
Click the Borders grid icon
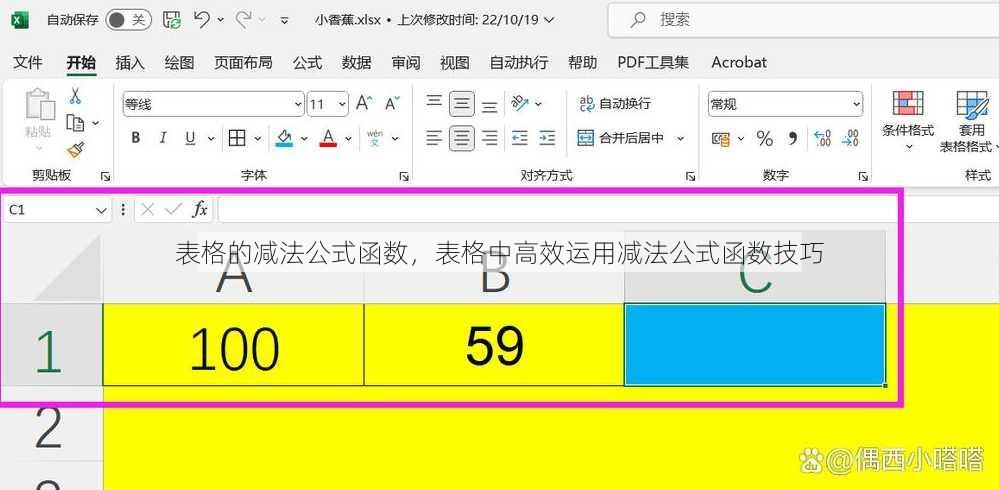tap(237, 138)
